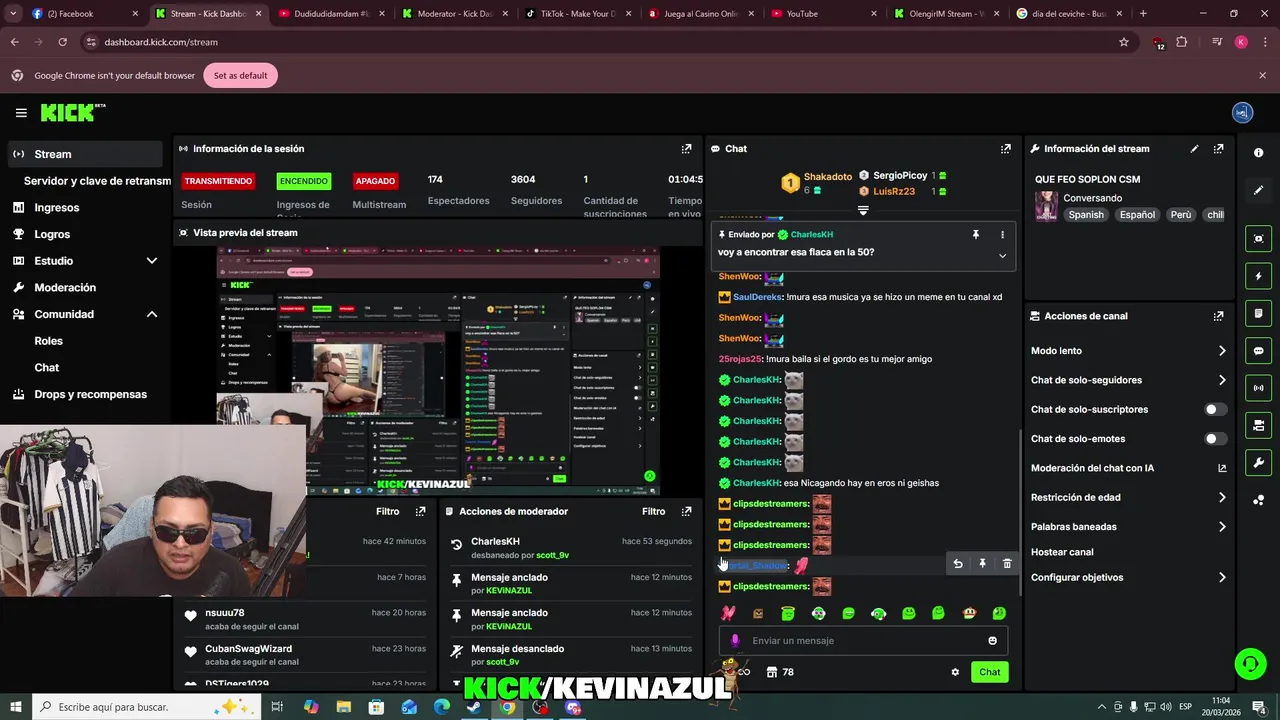
Task: Open Filtro in Acciones de moderador
Action: click(x=653, y=511)
